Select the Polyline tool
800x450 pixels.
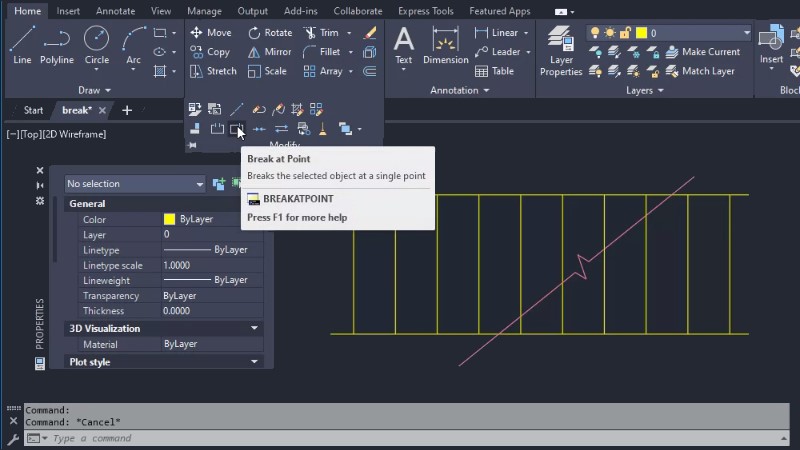(57, 45)
